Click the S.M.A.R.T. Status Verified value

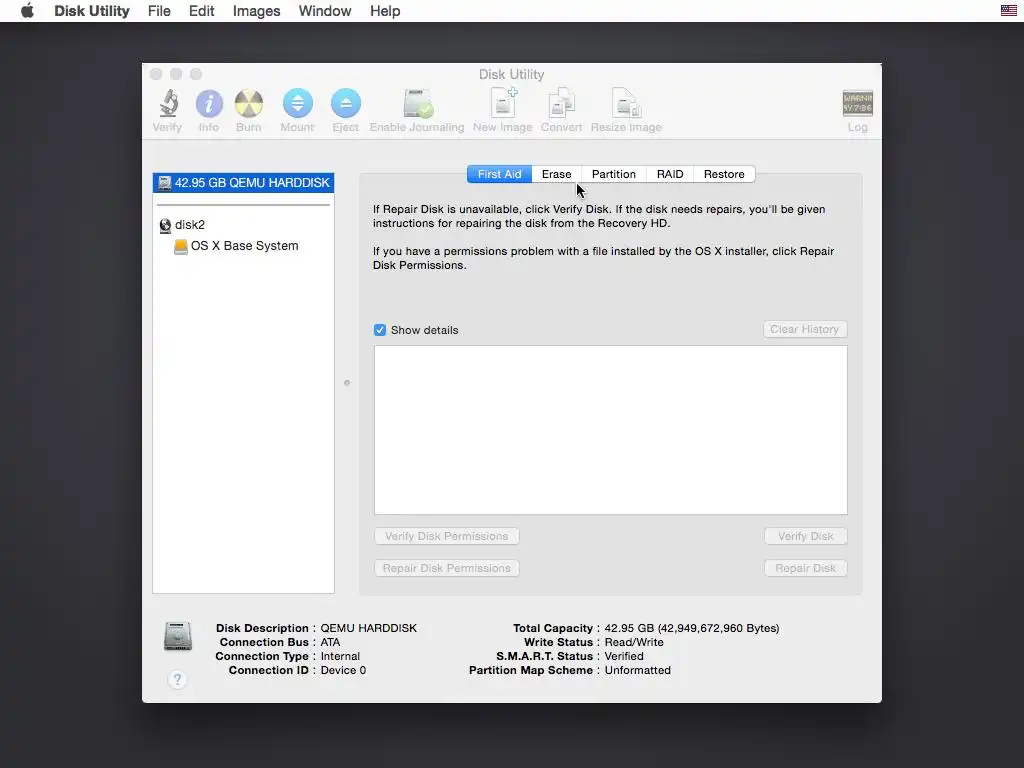(x=624, y=656)
